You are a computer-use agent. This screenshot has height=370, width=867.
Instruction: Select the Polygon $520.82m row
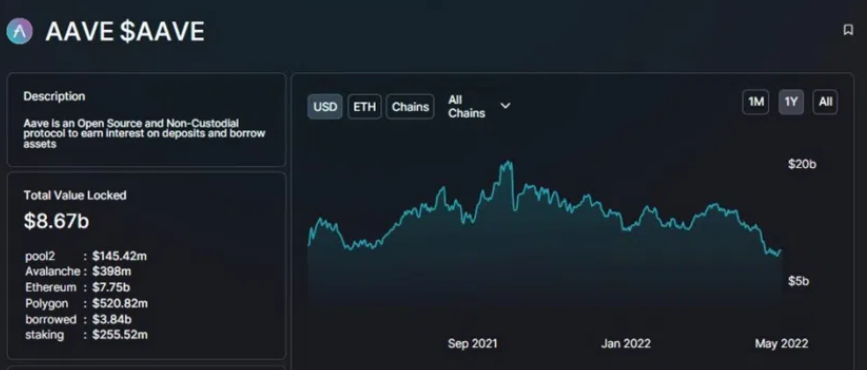click(x=86, y=304)
